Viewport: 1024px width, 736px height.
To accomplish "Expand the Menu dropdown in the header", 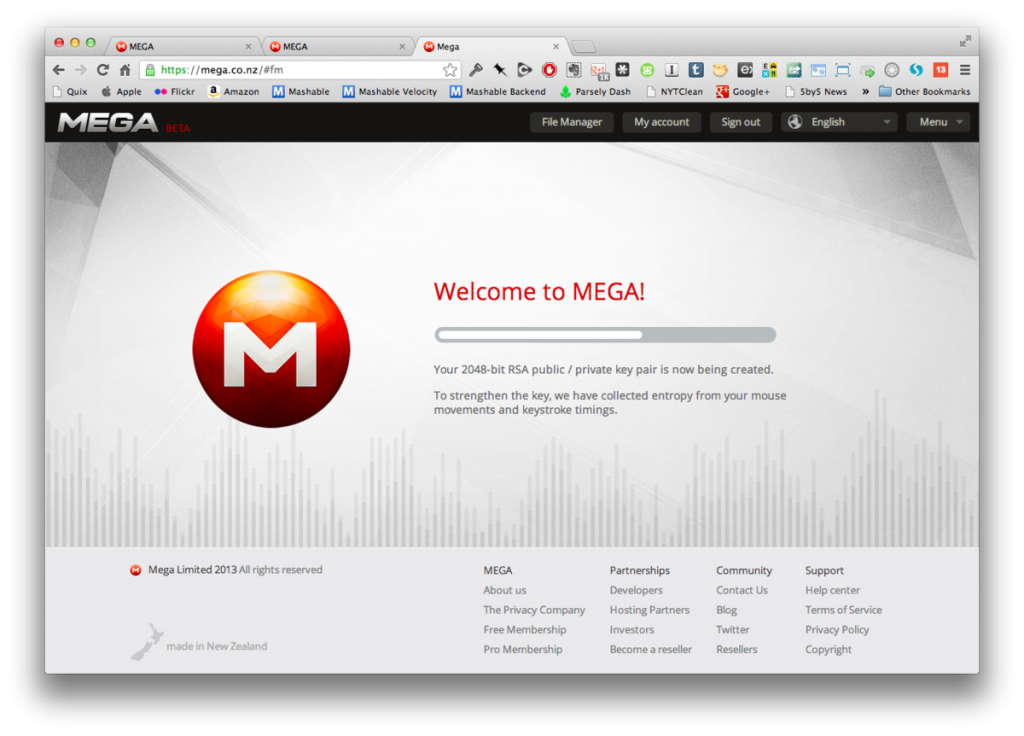I will 938,122.
